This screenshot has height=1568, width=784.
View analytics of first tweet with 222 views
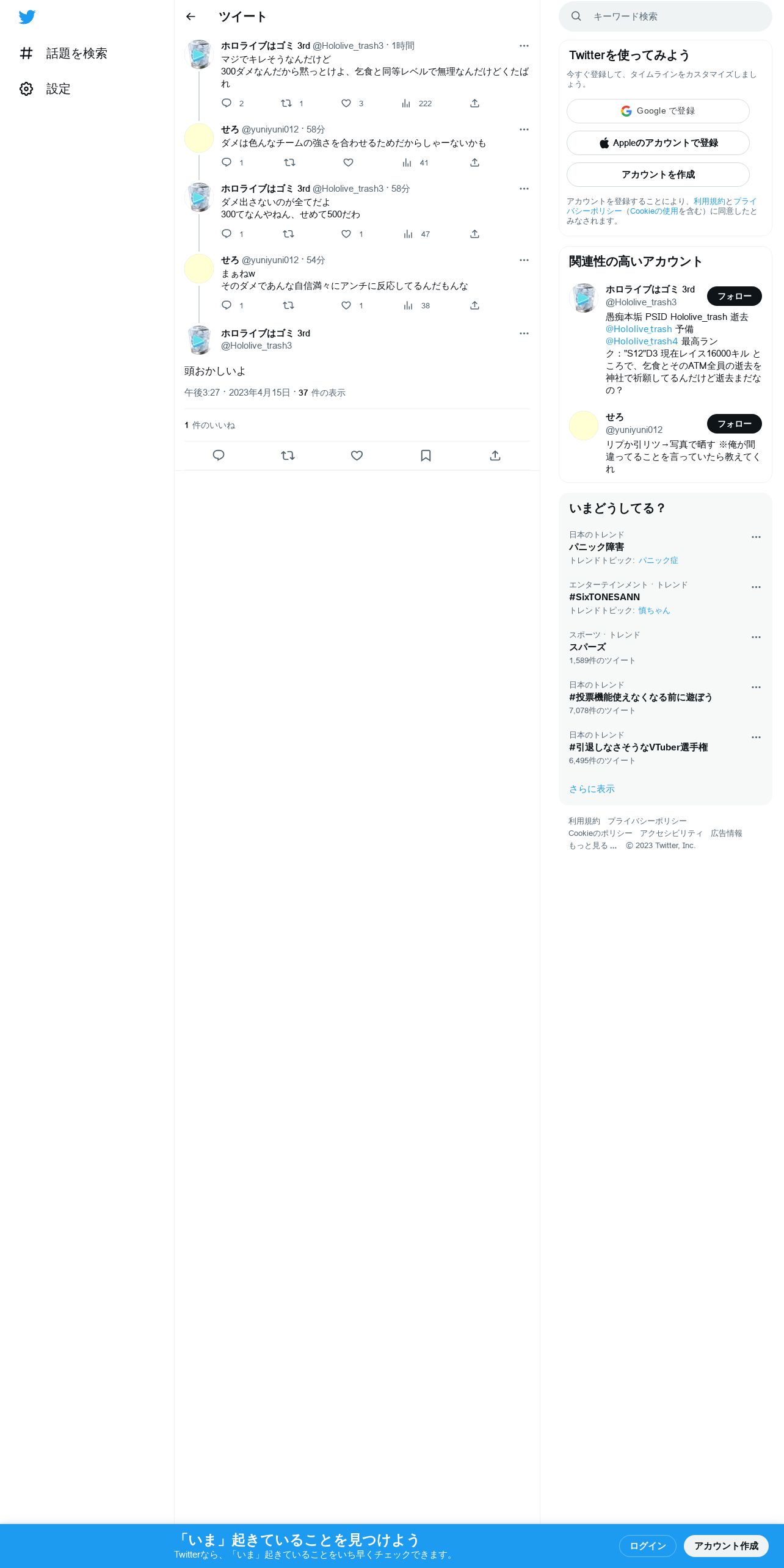pyautogui.click(x=416, y=103)
